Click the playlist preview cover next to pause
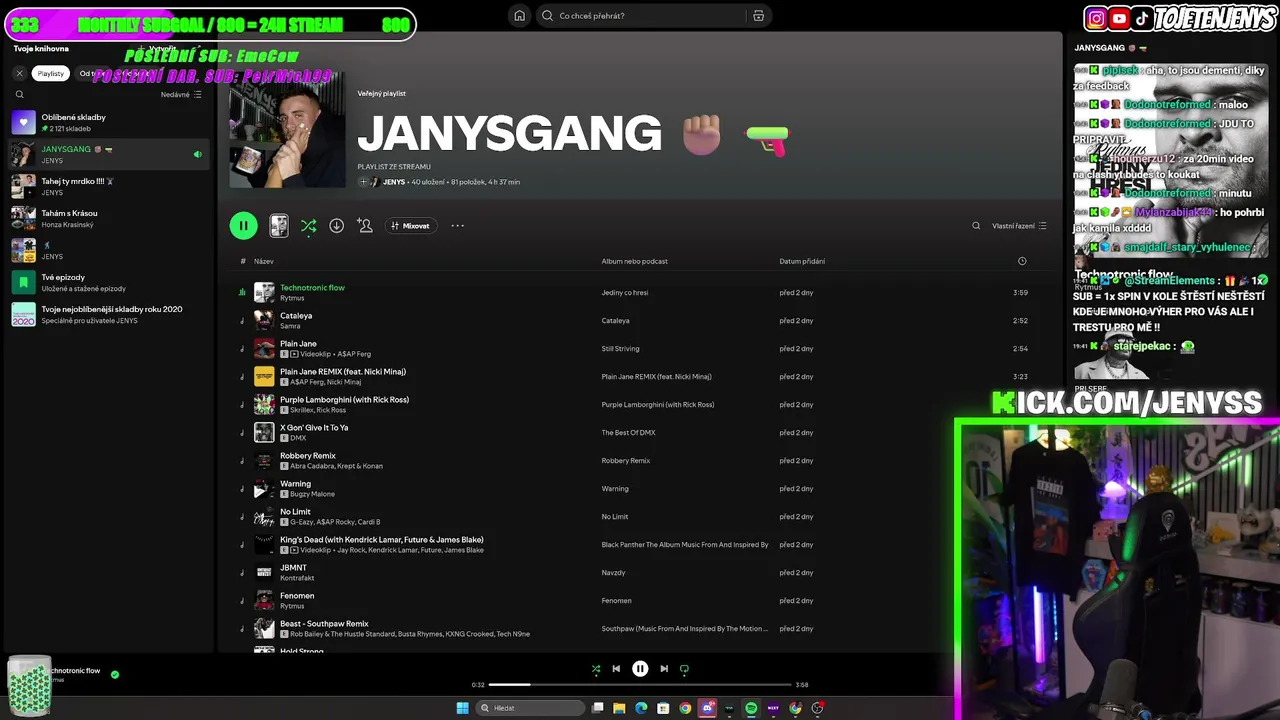 [279, 226]
